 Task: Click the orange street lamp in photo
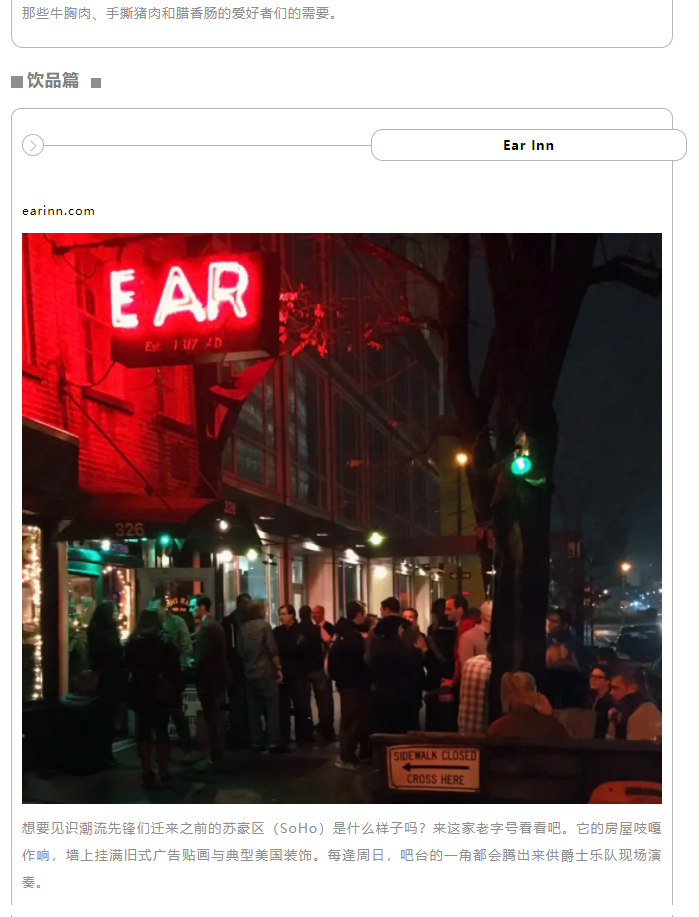tap(462, 458)
